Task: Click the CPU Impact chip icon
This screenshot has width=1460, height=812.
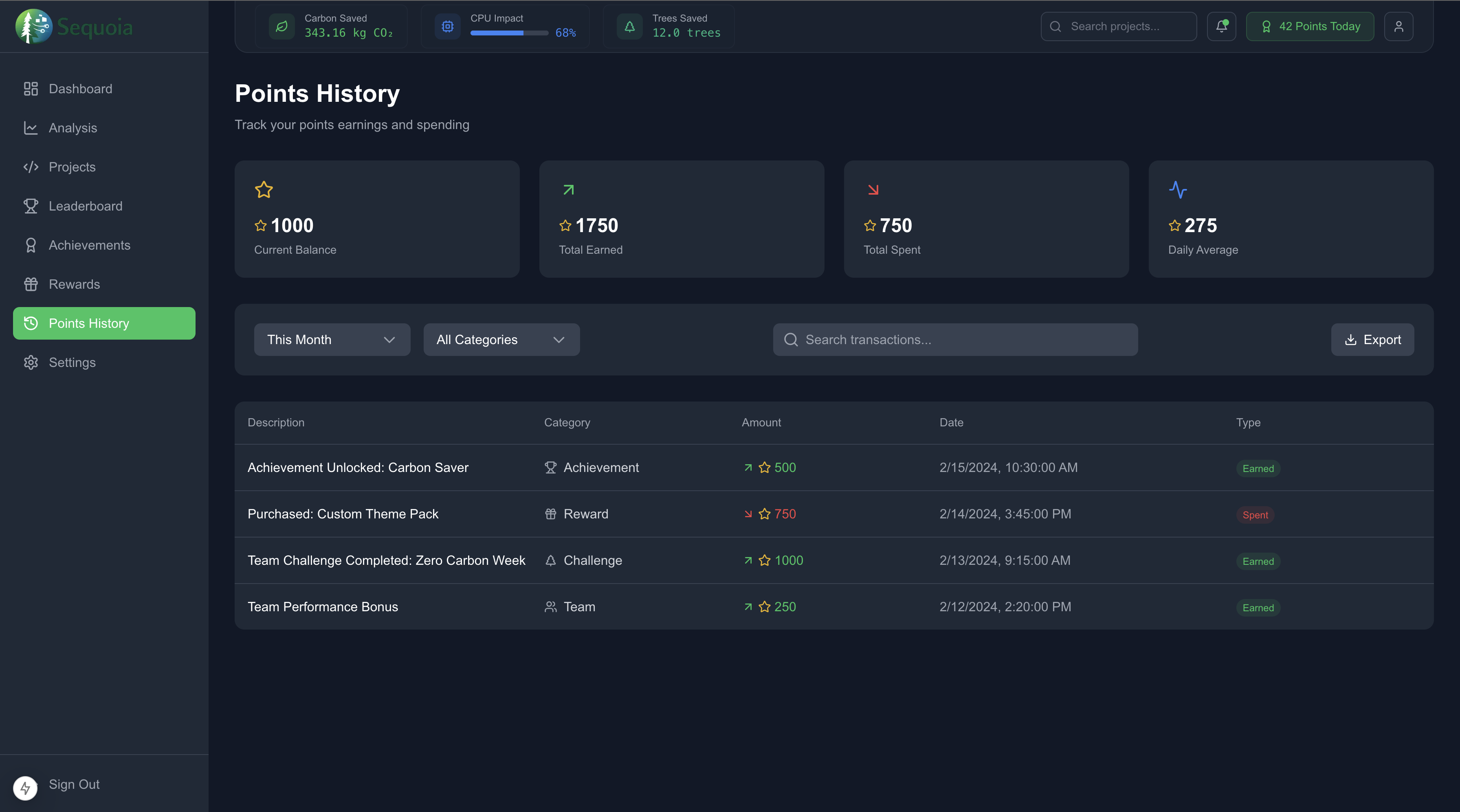Action: coord(447,26)
